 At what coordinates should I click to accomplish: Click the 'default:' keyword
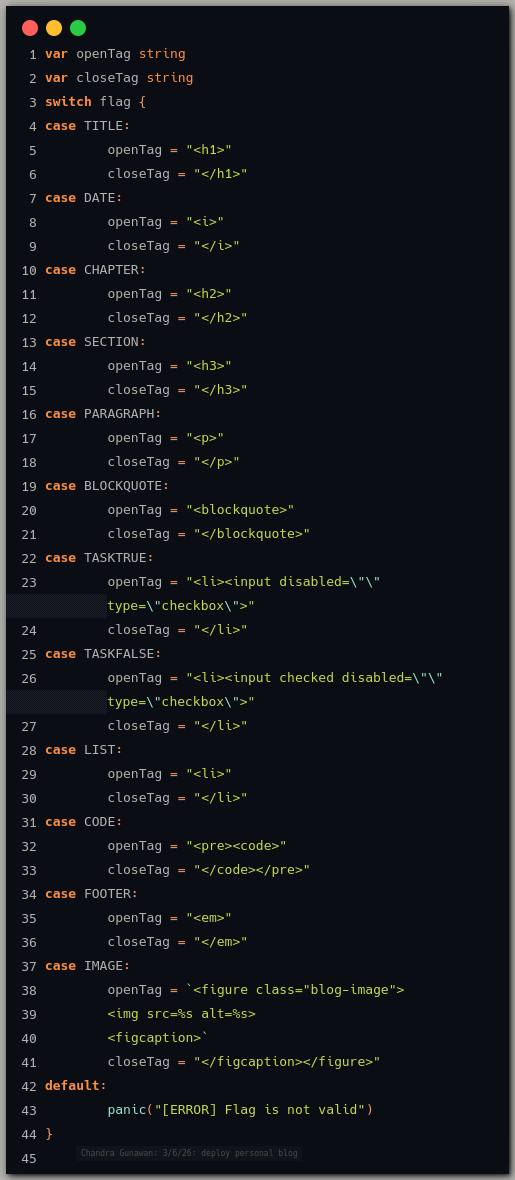pos(76,1086)
